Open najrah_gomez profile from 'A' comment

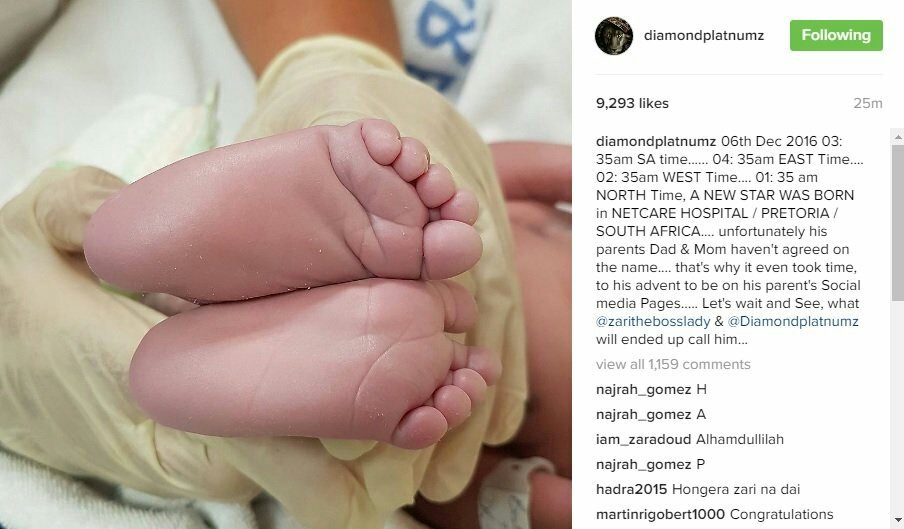643,415
